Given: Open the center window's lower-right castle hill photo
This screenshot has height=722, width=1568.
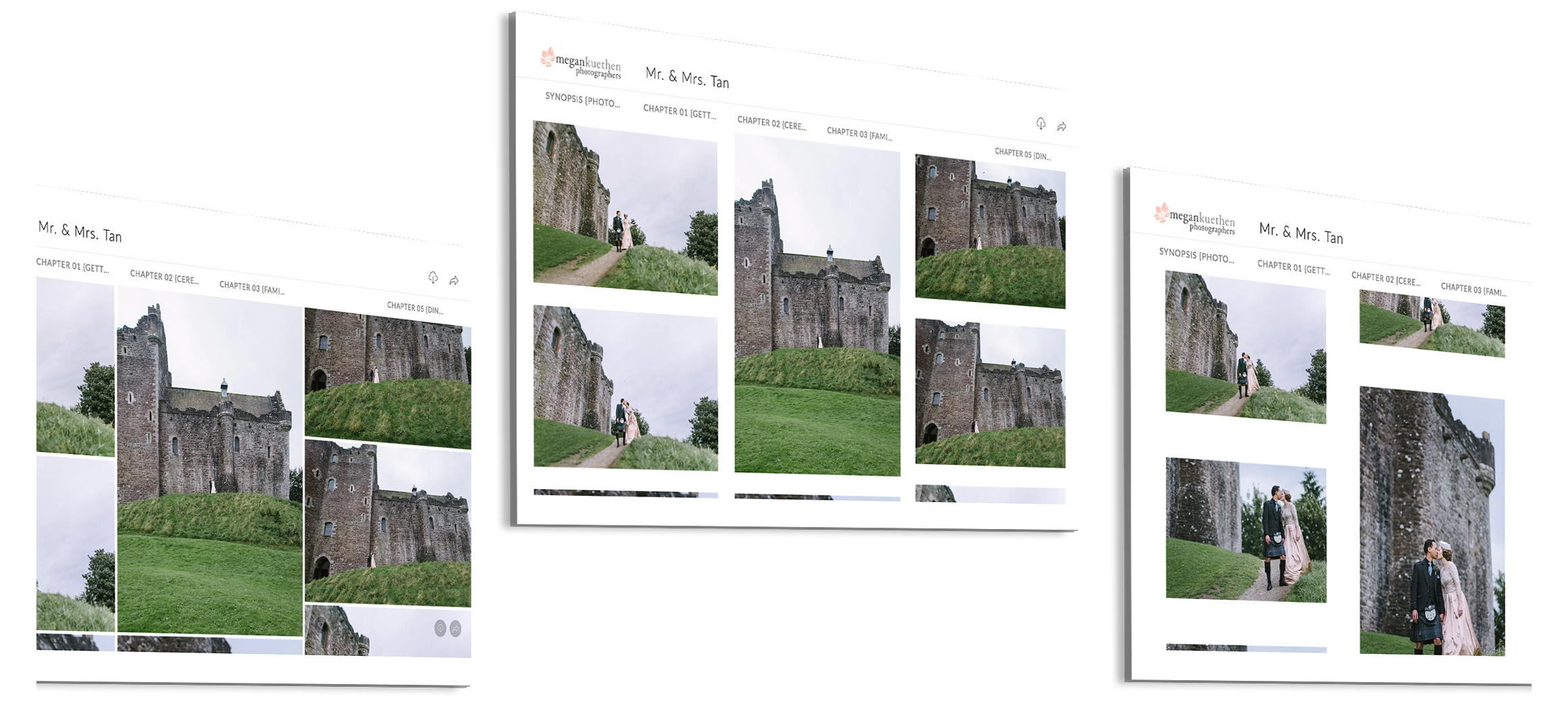Looking at the screenshot, I should (990, 393).
